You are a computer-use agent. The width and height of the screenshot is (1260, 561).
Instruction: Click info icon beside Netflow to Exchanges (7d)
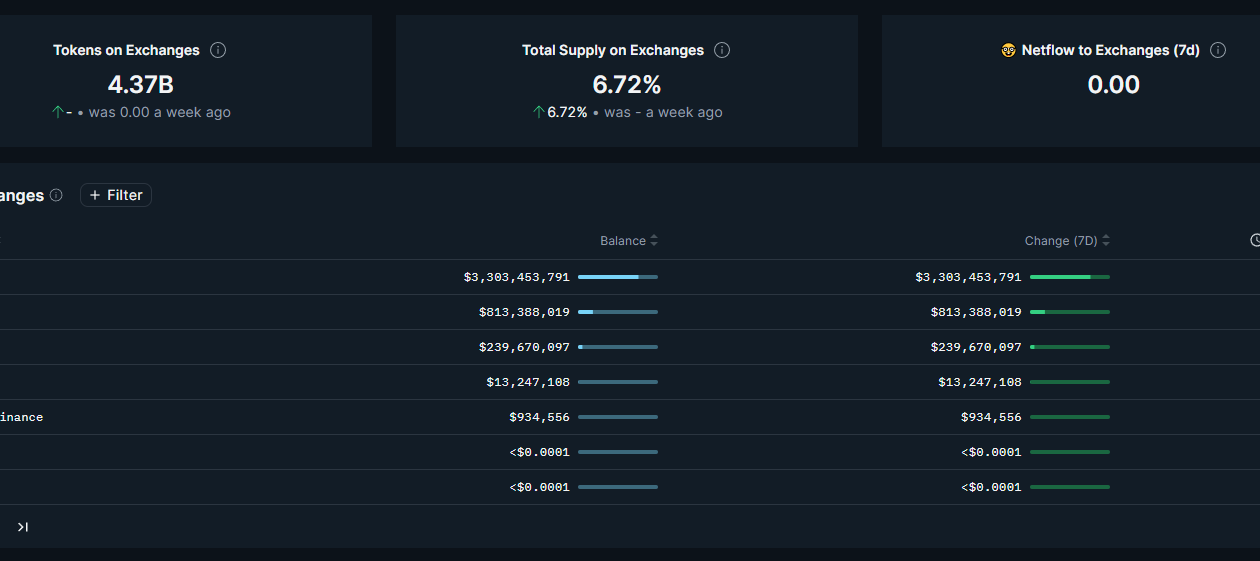pyautogui.click(x=1218, y=50)
